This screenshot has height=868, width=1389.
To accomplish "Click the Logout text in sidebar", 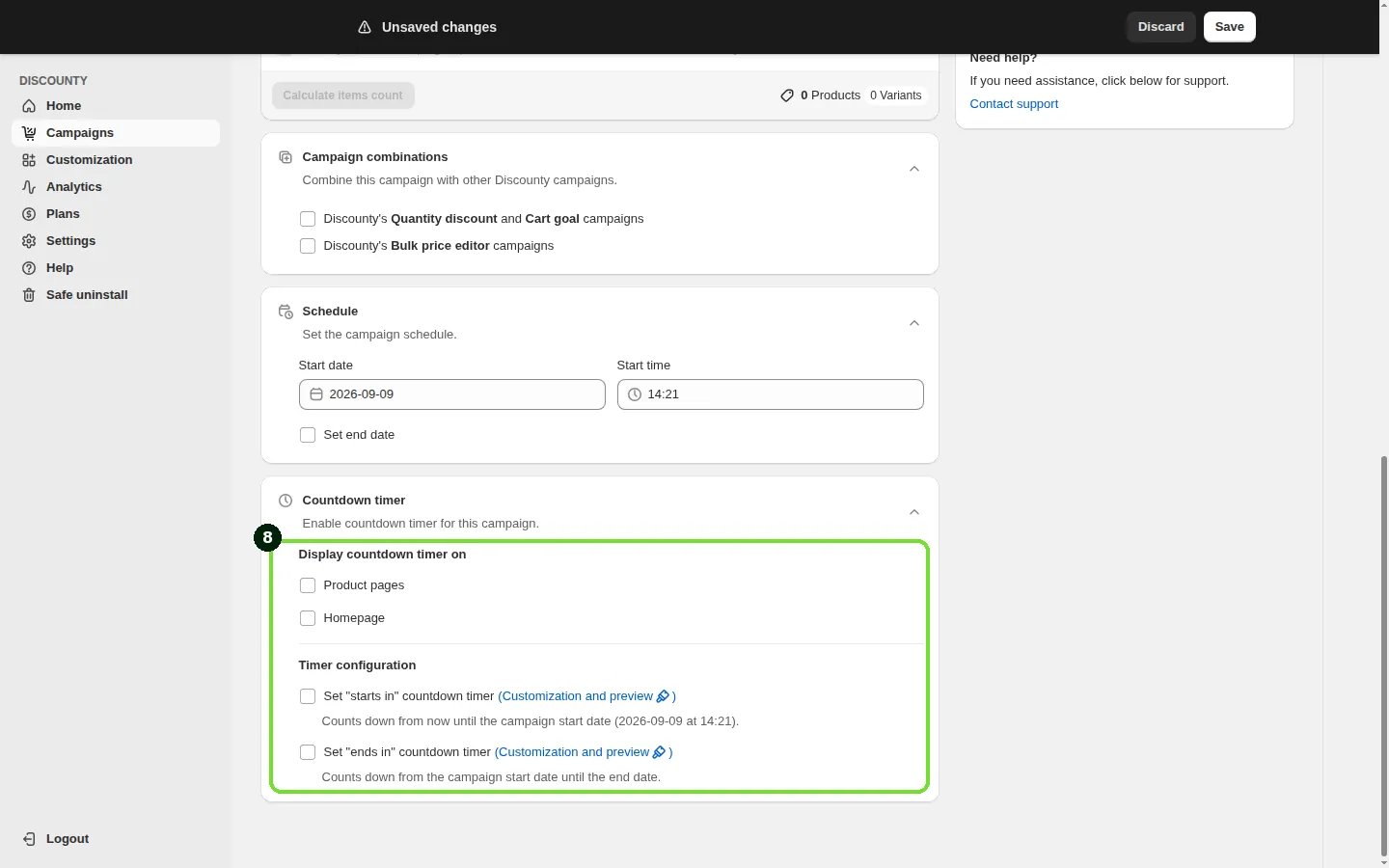I will (68, 839).
